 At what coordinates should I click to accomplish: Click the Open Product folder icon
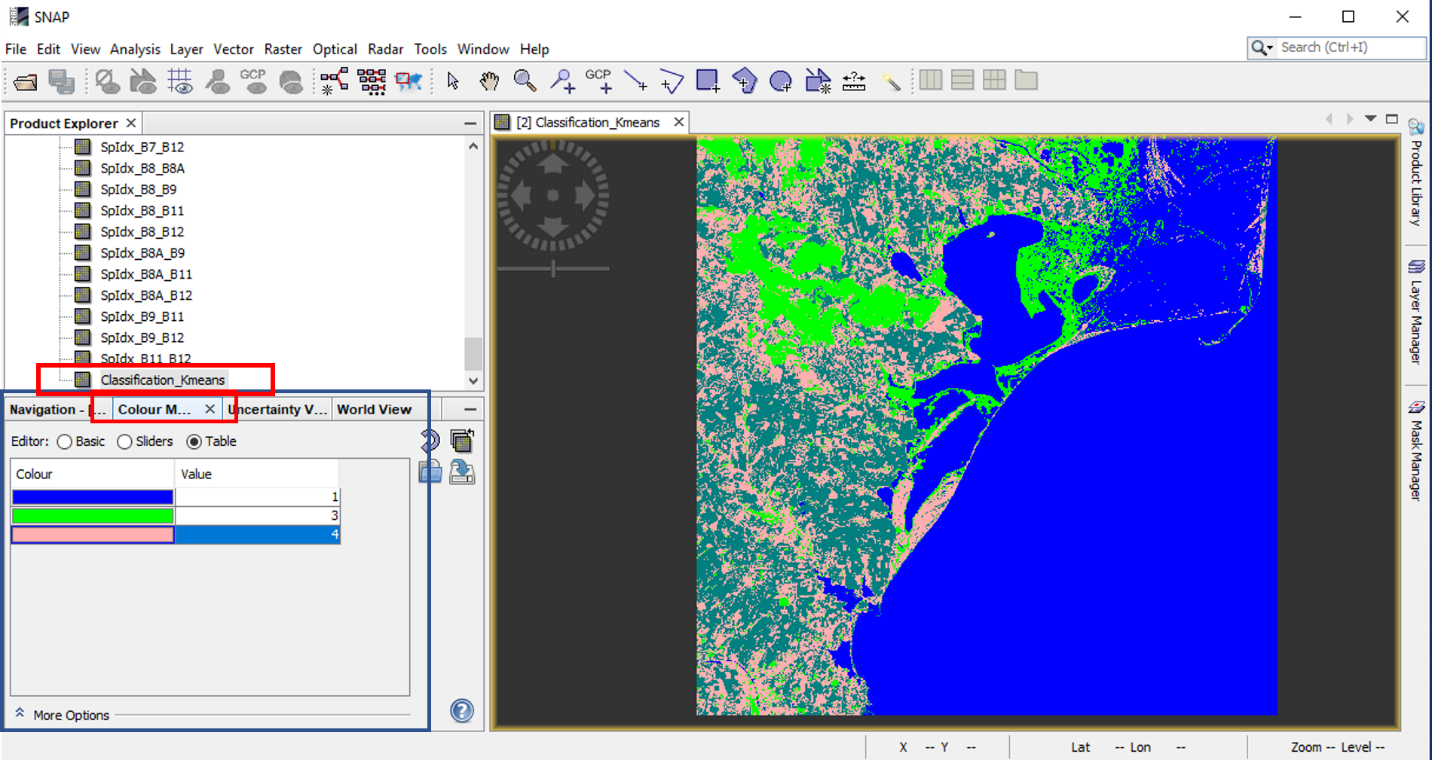pyautogui.click(x=25, y=82)
